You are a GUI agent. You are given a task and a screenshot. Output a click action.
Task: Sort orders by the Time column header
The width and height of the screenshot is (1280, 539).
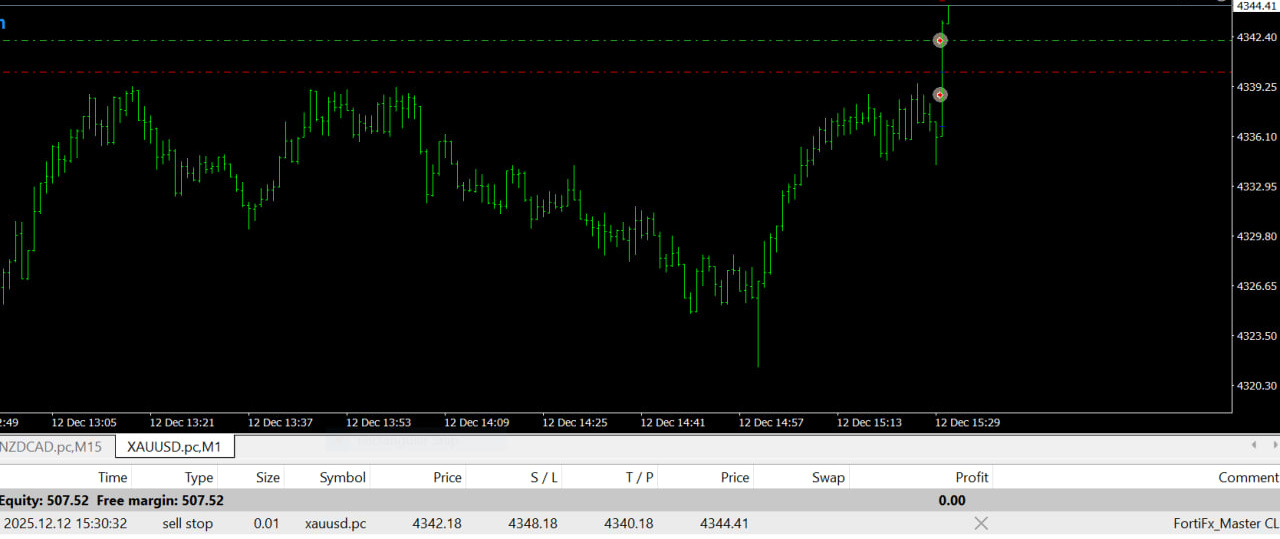tap(112, 477)
